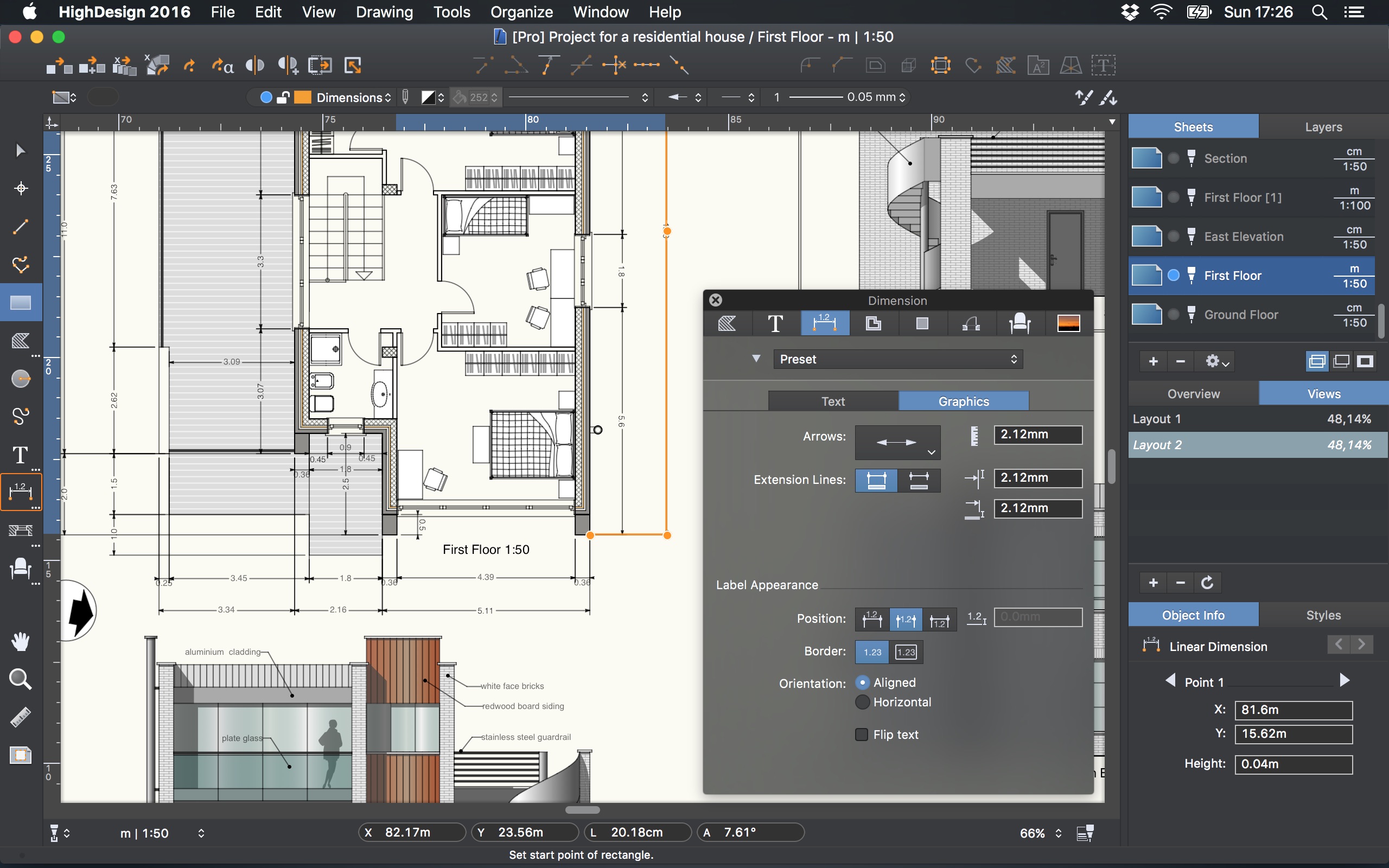Click the orange color swatch in Dimension dialog

(1068, 323)
